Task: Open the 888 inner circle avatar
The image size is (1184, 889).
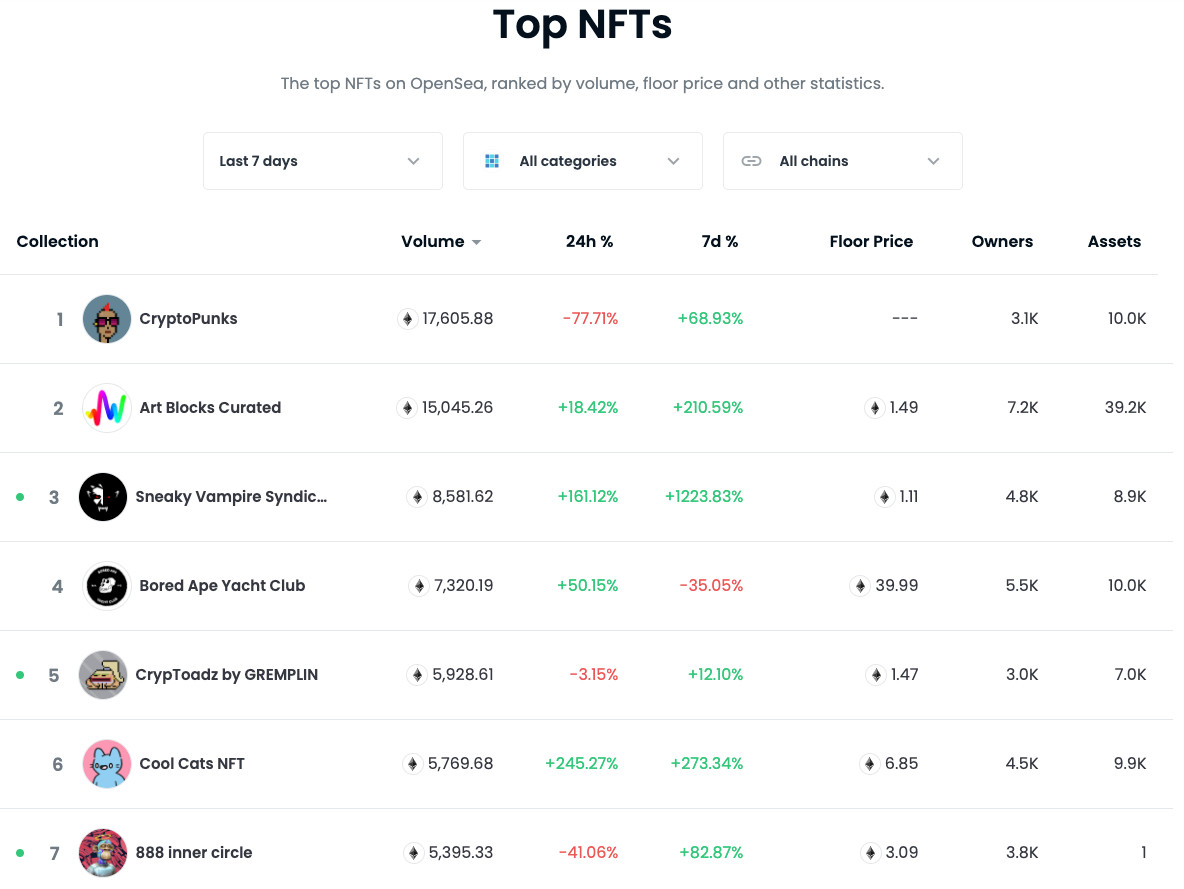Action: pos(103,853)
